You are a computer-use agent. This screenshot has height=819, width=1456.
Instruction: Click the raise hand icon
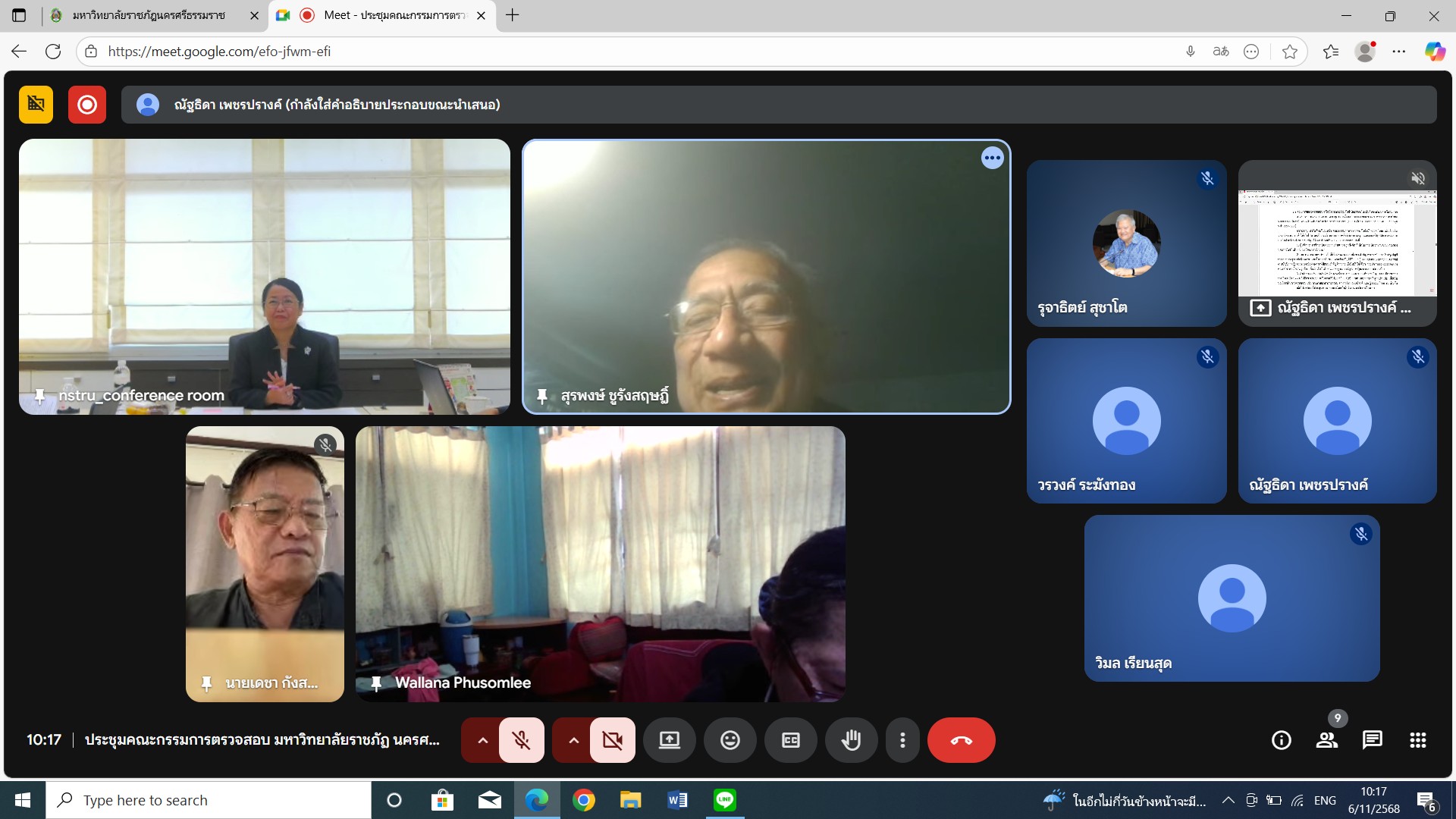point(851,740)
